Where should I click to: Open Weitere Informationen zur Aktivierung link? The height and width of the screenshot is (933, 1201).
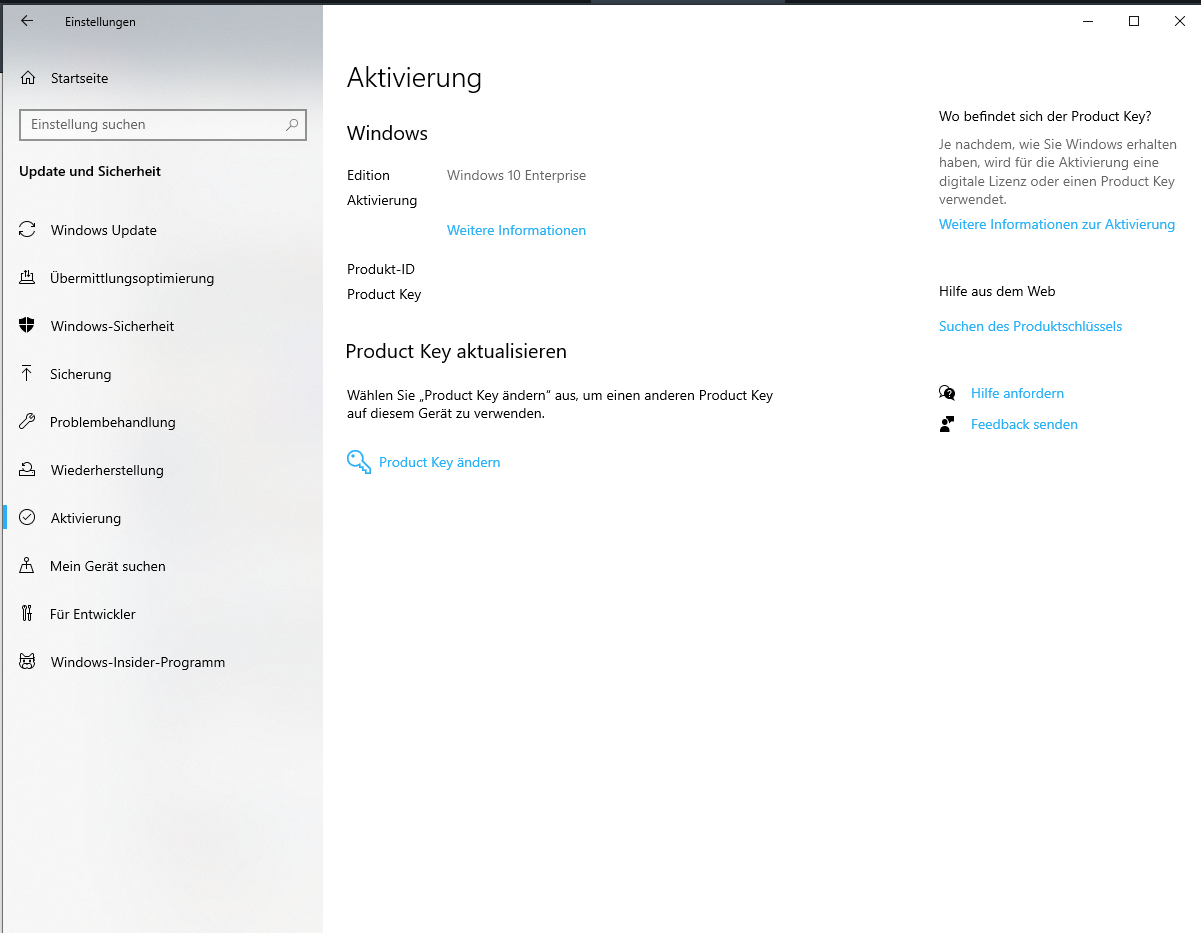(1057, 225)
